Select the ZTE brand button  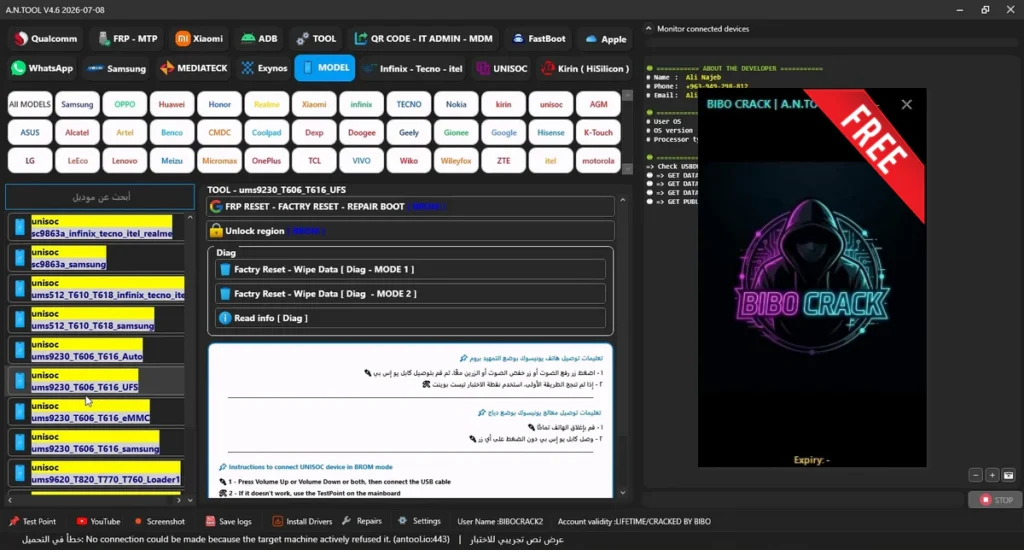(x=504, y=161)
